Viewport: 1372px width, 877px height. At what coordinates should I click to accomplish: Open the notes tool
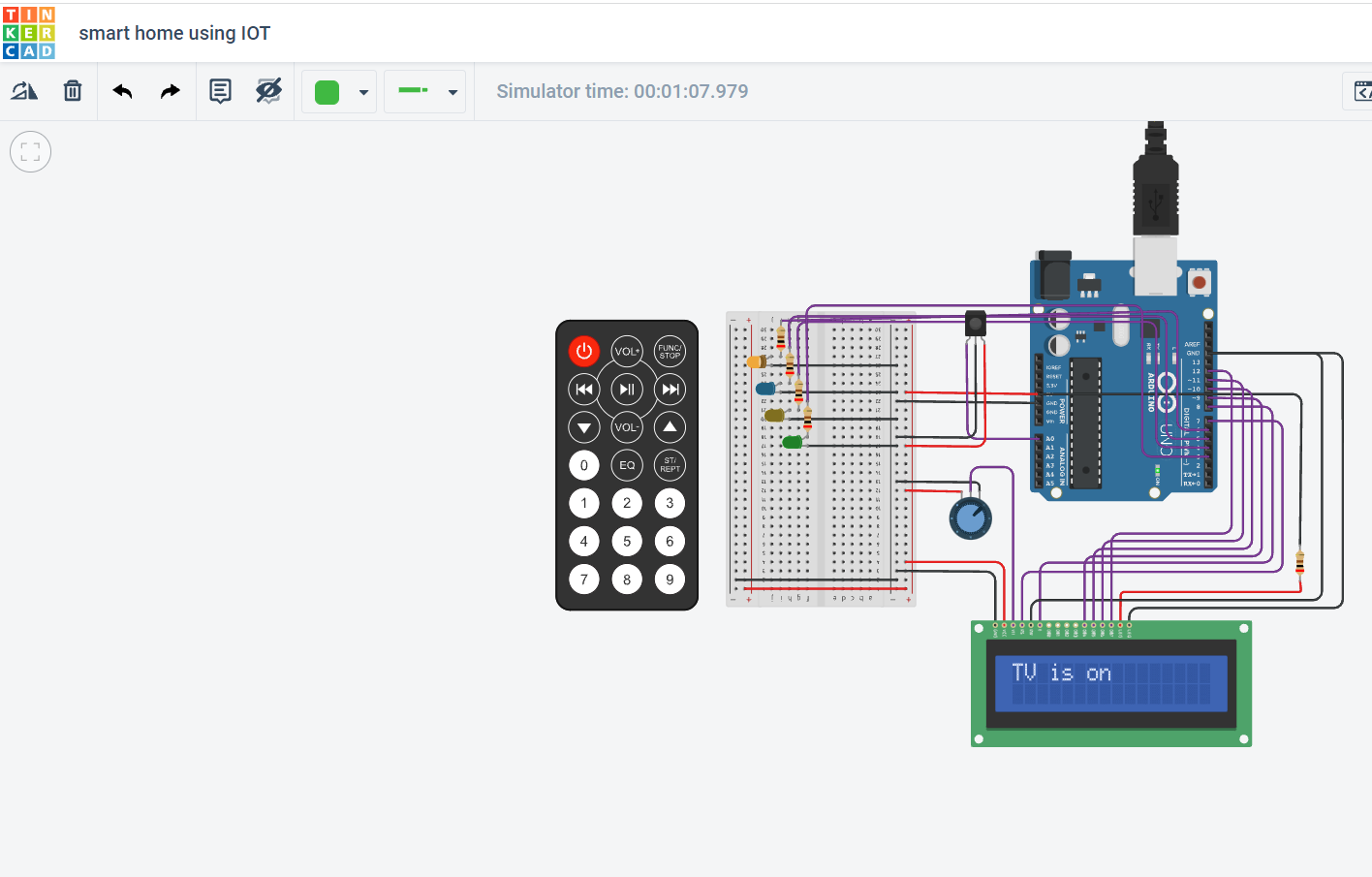click(x=221, y=91)
